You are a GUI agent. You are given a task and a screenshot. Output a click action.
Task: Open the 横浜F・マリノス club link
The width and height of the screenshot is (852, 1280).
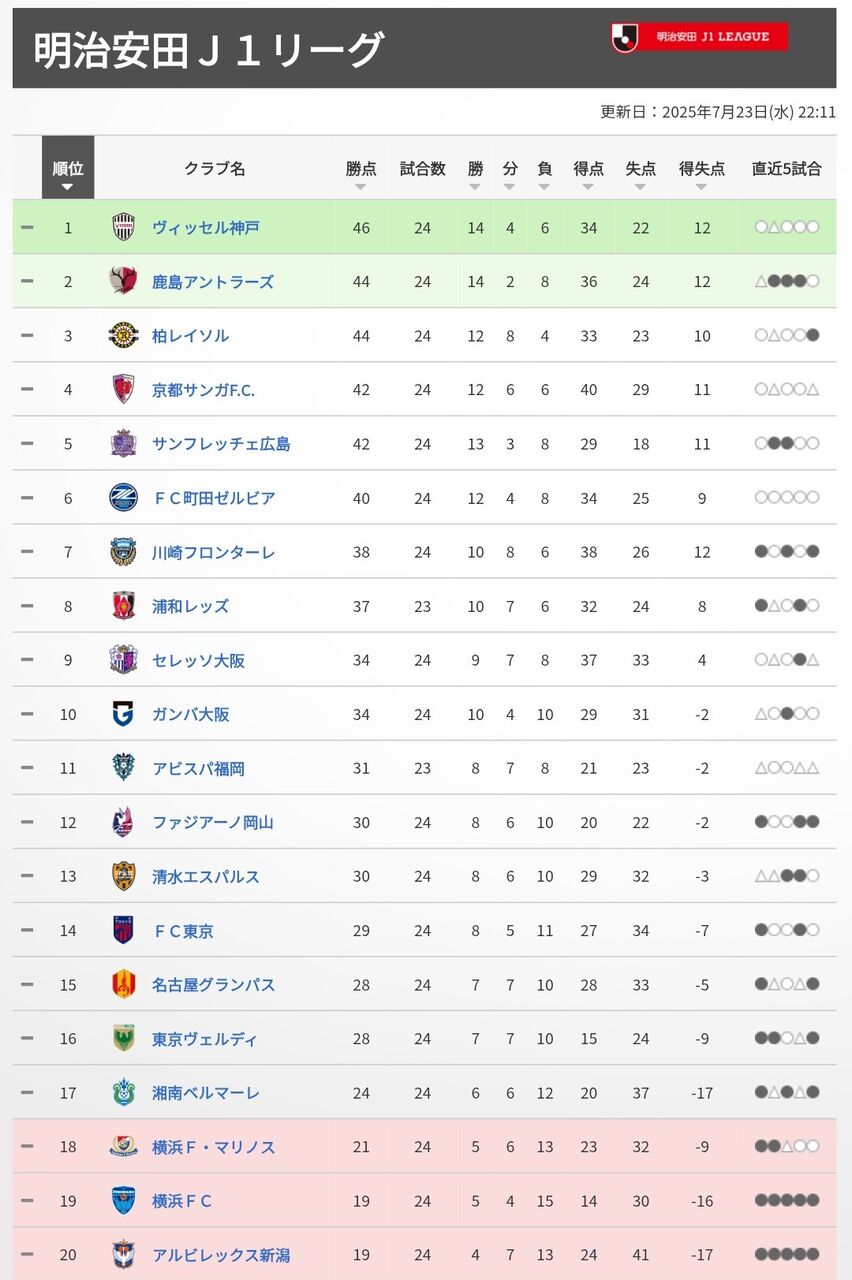[x=213, y=1147]
